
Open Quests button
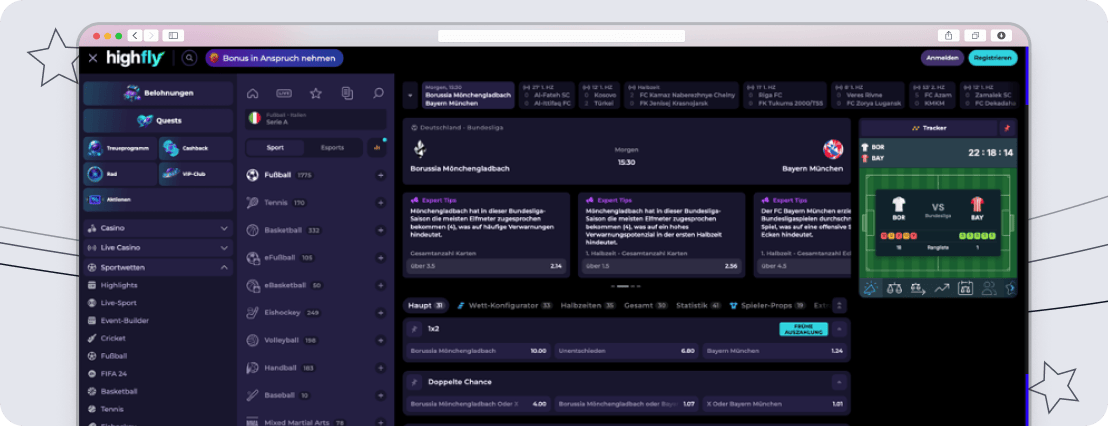point(158,121)
